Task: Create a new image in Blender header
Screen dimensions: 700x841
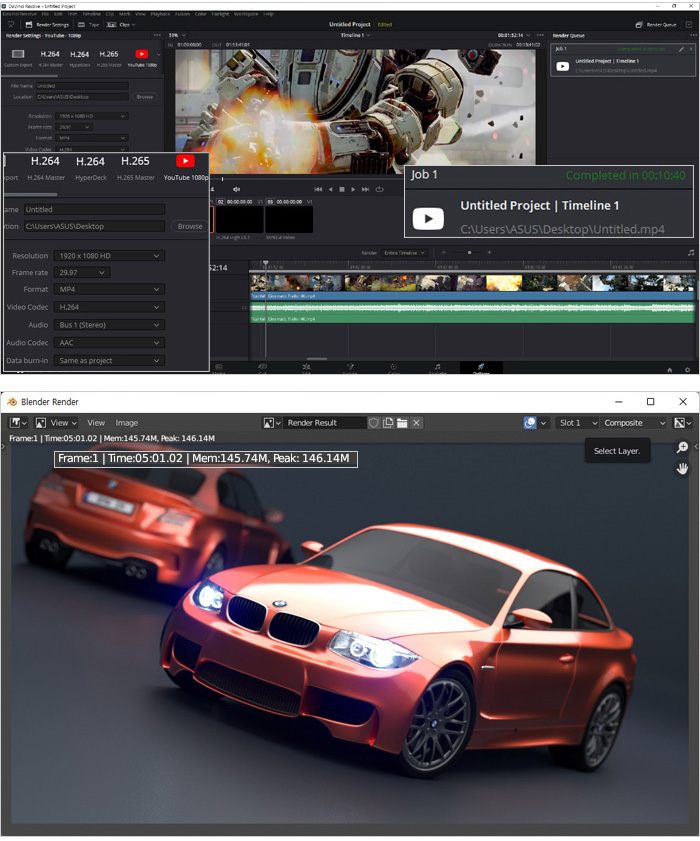Action: [x=388, y=423]
